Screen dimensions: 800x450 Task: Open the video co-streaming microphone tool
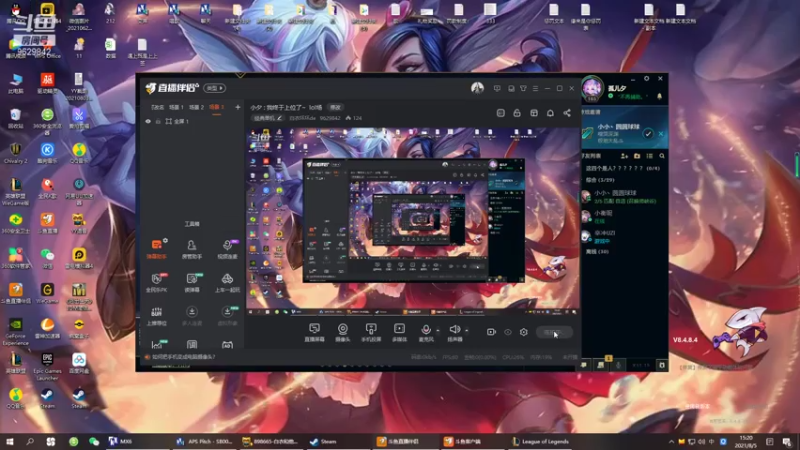pos(227,248)
